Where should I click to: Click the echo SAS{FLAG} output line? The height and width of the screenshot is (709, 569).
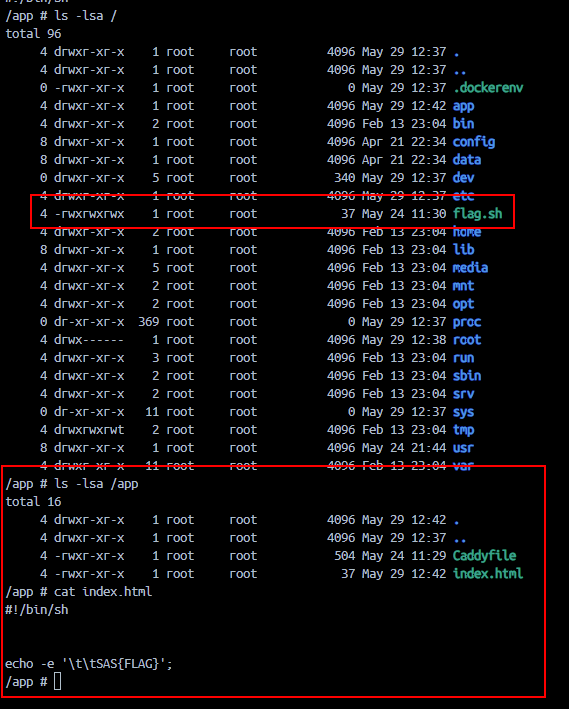[x=89, y=664]
